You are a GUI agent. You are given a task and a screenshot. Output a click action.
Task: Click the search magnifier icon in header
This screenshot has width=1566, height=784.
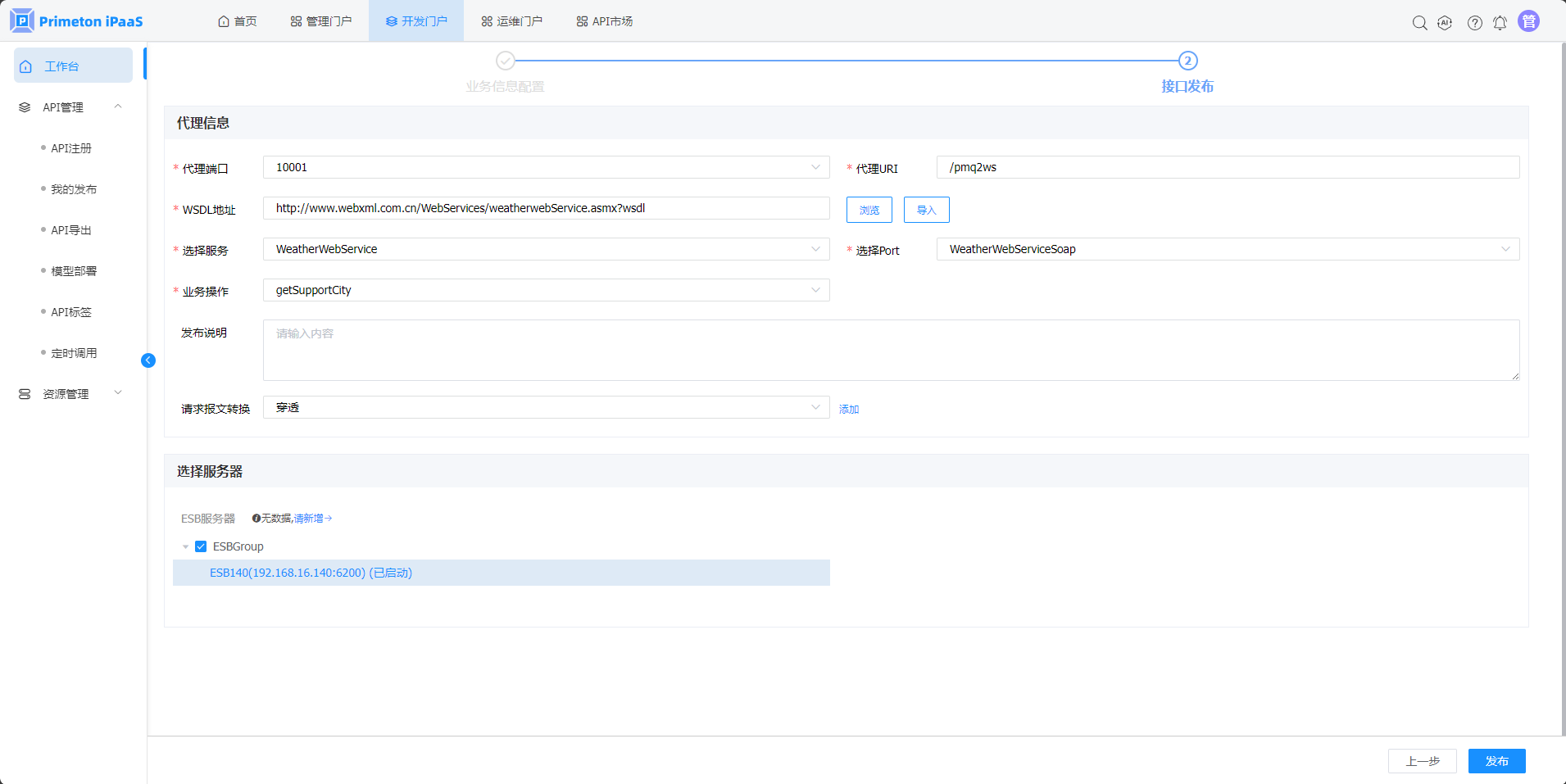(1419, 23)
